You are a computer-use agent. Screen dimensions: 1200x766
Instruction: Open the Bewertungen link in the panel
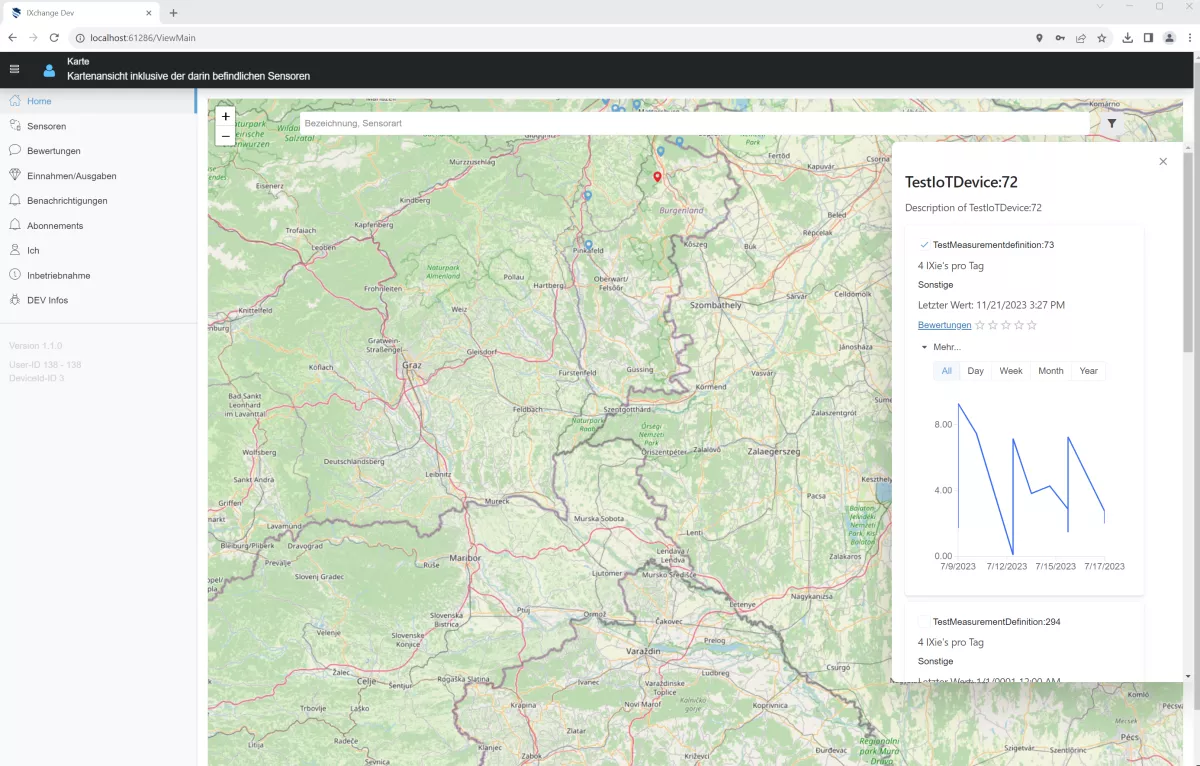(x=944, y=325)
